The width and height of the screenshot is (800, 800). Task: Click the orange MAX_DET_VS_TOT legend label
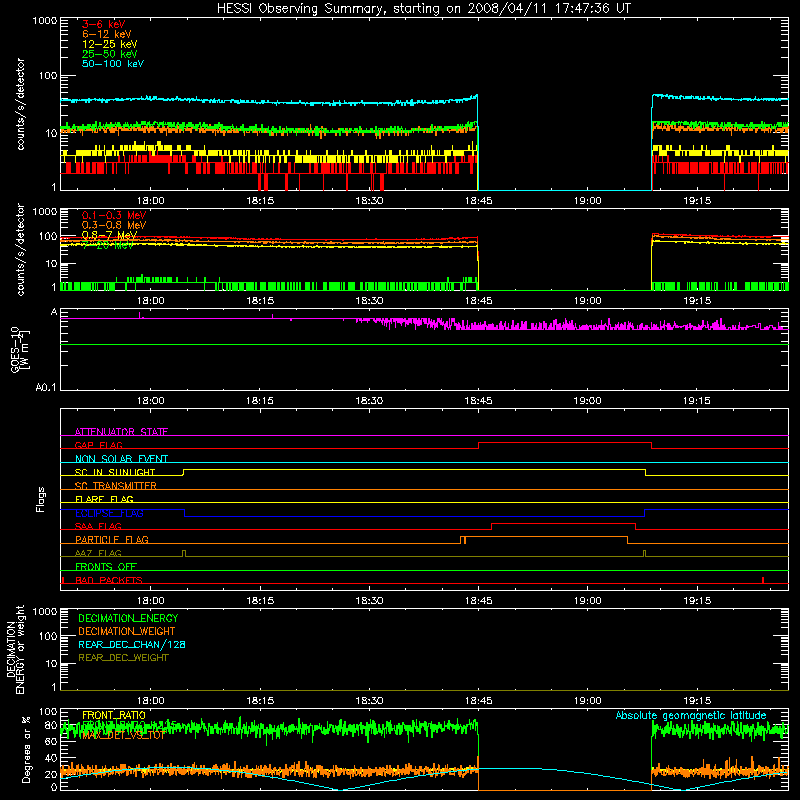pos(124,735)
